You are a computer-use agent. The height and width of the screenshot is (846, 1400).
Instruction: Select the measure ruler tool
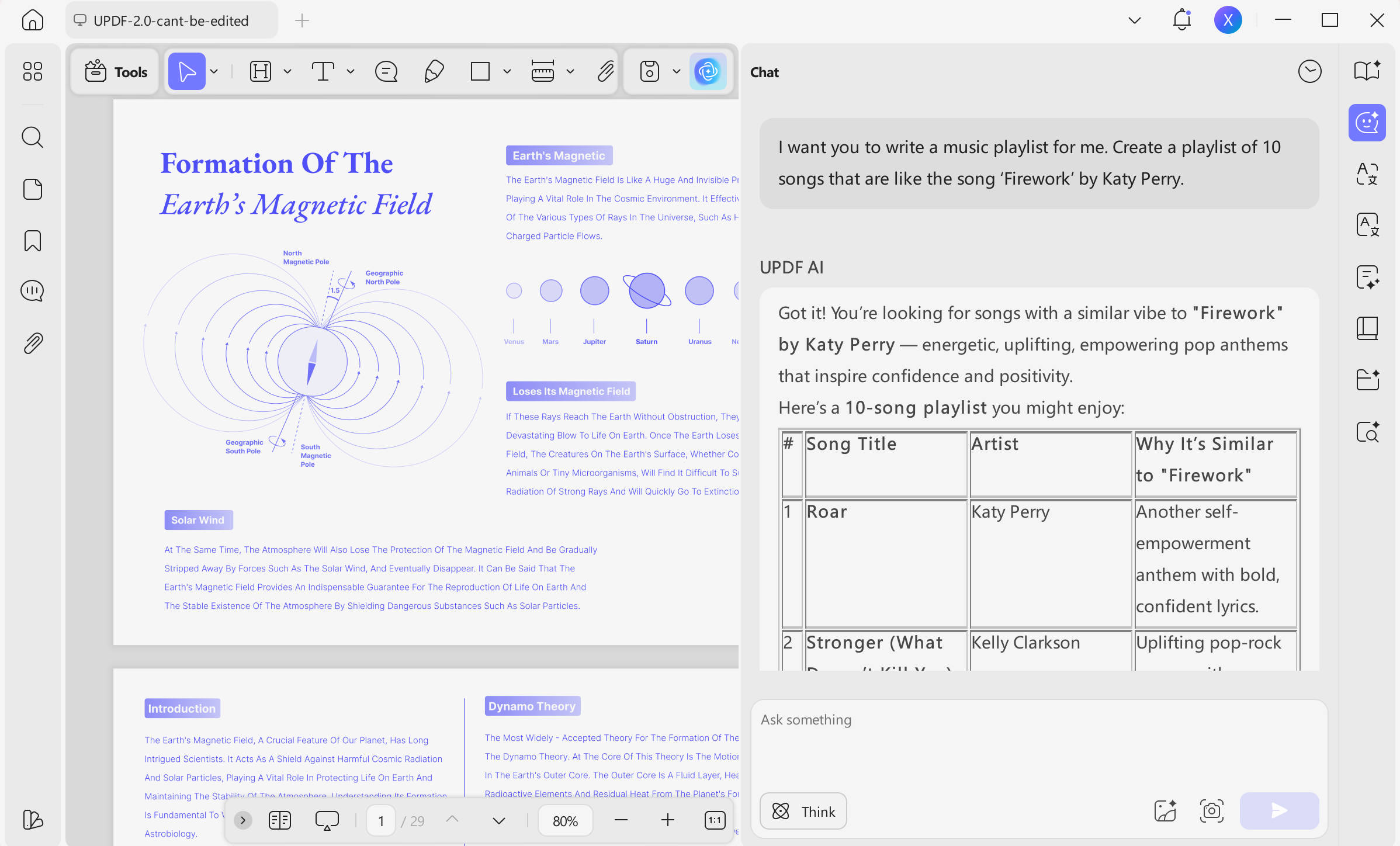coord(543,72)
